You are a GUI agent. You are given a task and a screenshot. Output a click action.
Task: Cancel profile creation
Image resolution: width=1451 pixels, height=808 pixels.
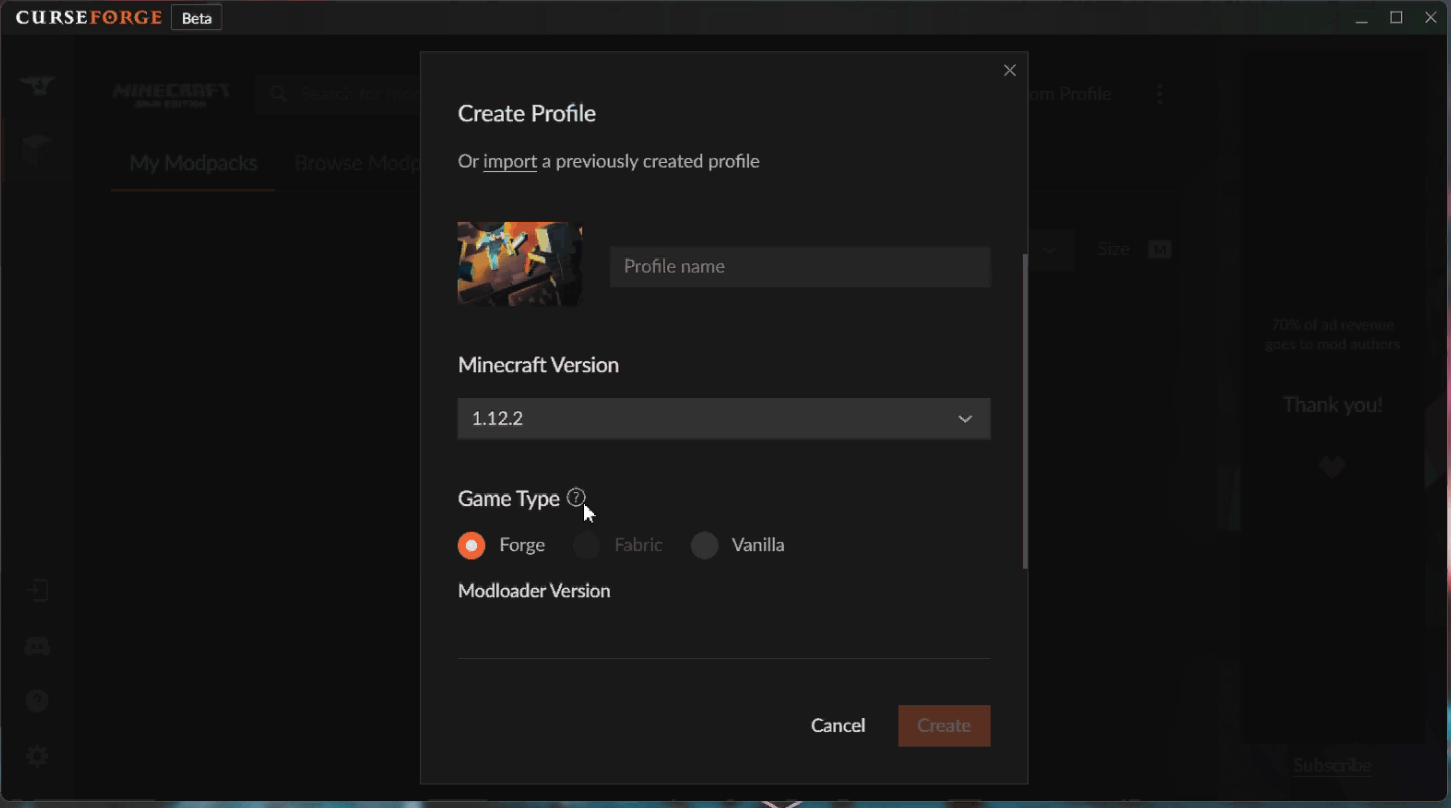[838, 726]
